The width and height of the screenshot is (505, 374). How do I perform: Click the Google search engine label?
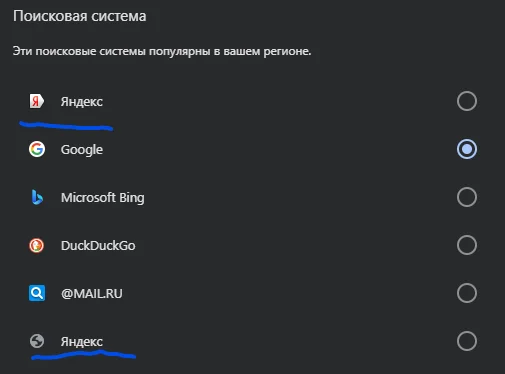pos(82,150)
